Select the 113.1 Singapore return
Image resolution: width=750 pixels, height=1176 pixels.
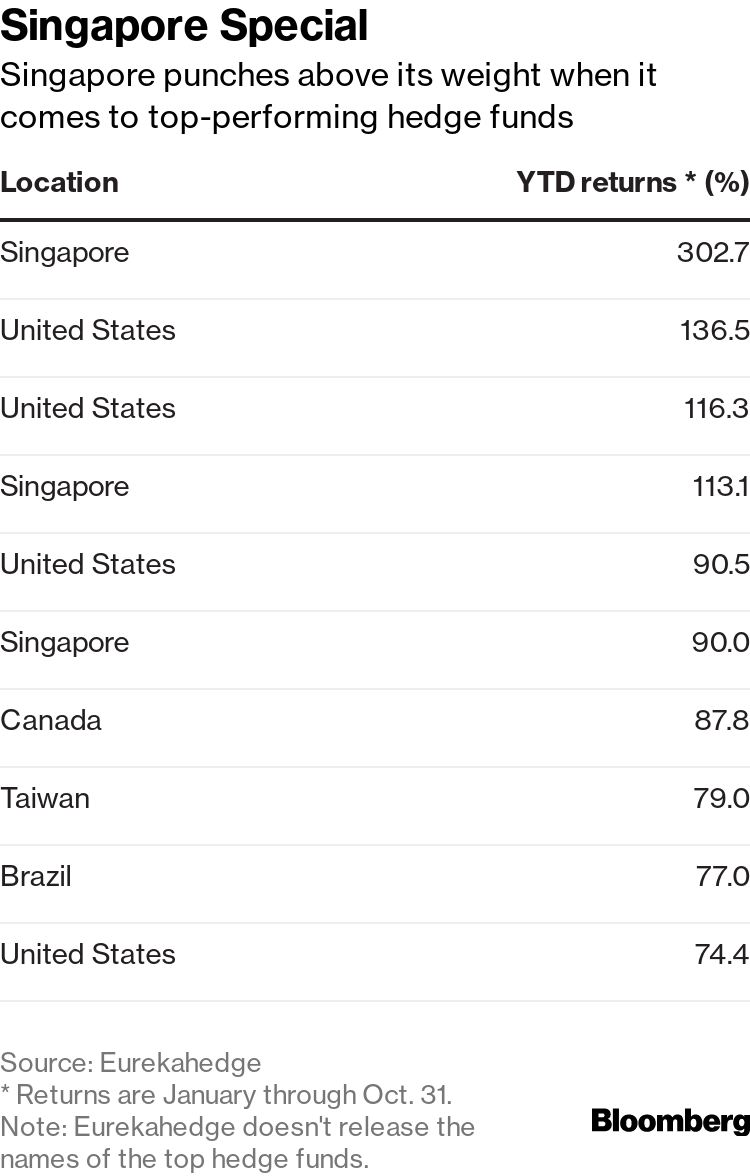(x=720, y=486)
